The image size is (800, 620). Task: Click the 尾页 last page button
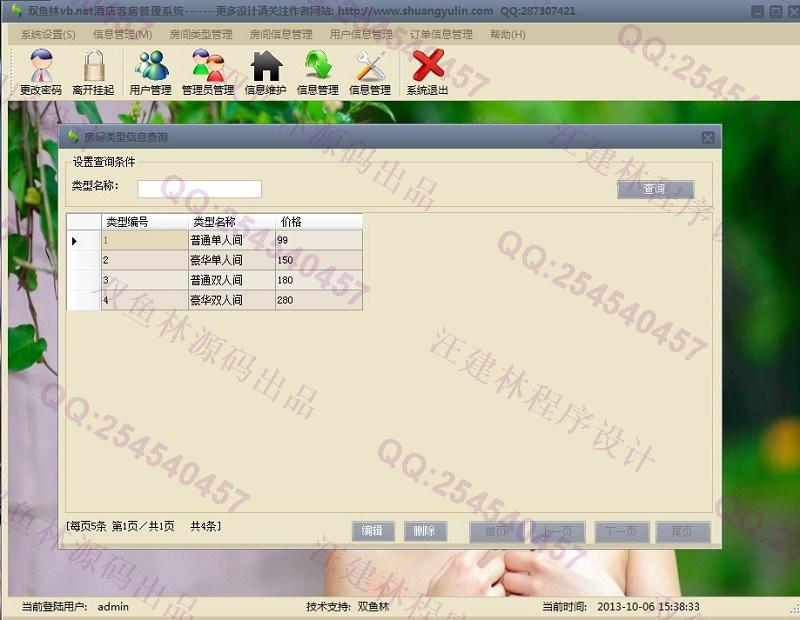click(x=683, y=532)
